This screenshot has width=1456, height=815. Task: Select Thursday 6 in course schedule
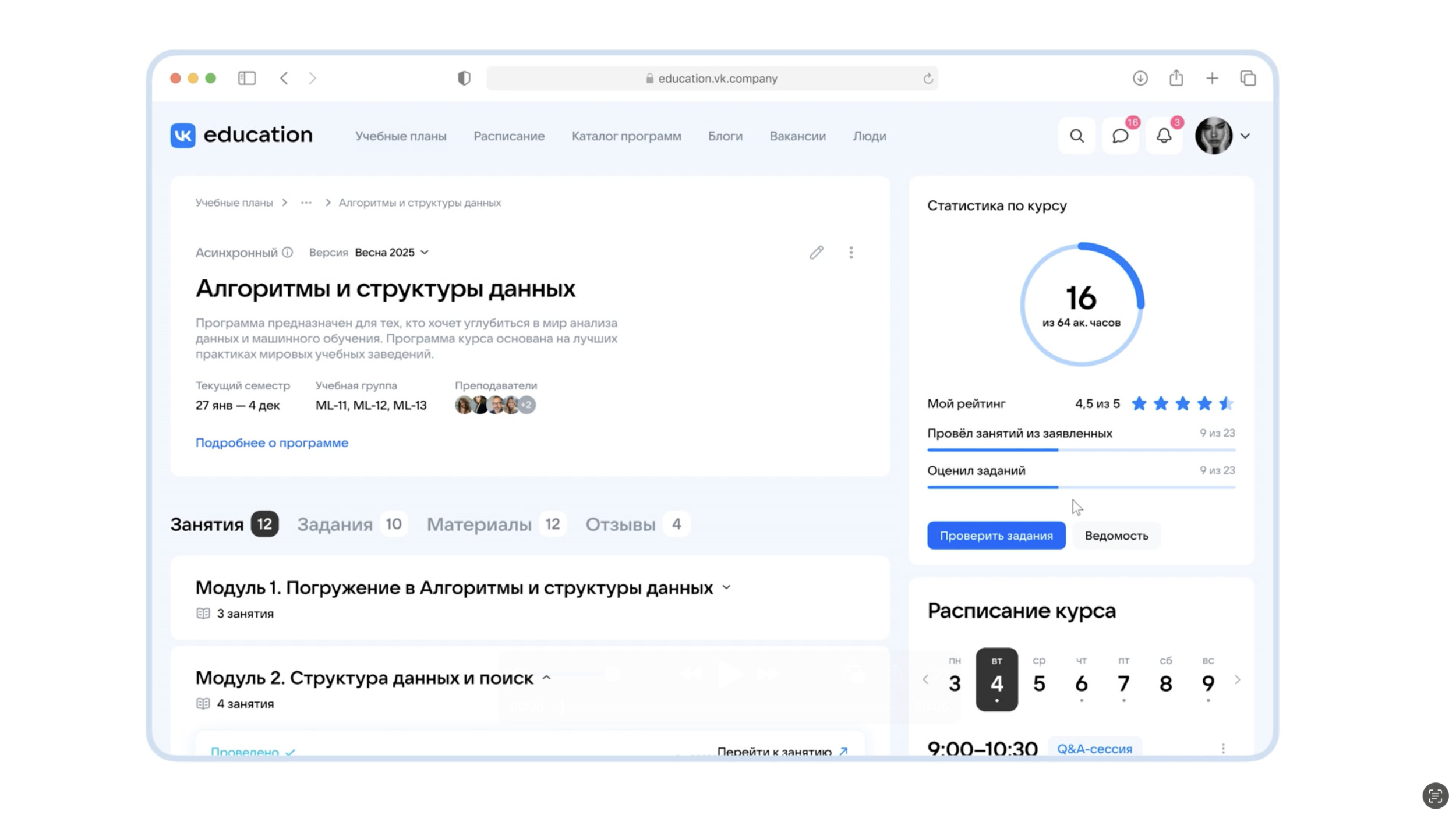(x=1081, y=679)
